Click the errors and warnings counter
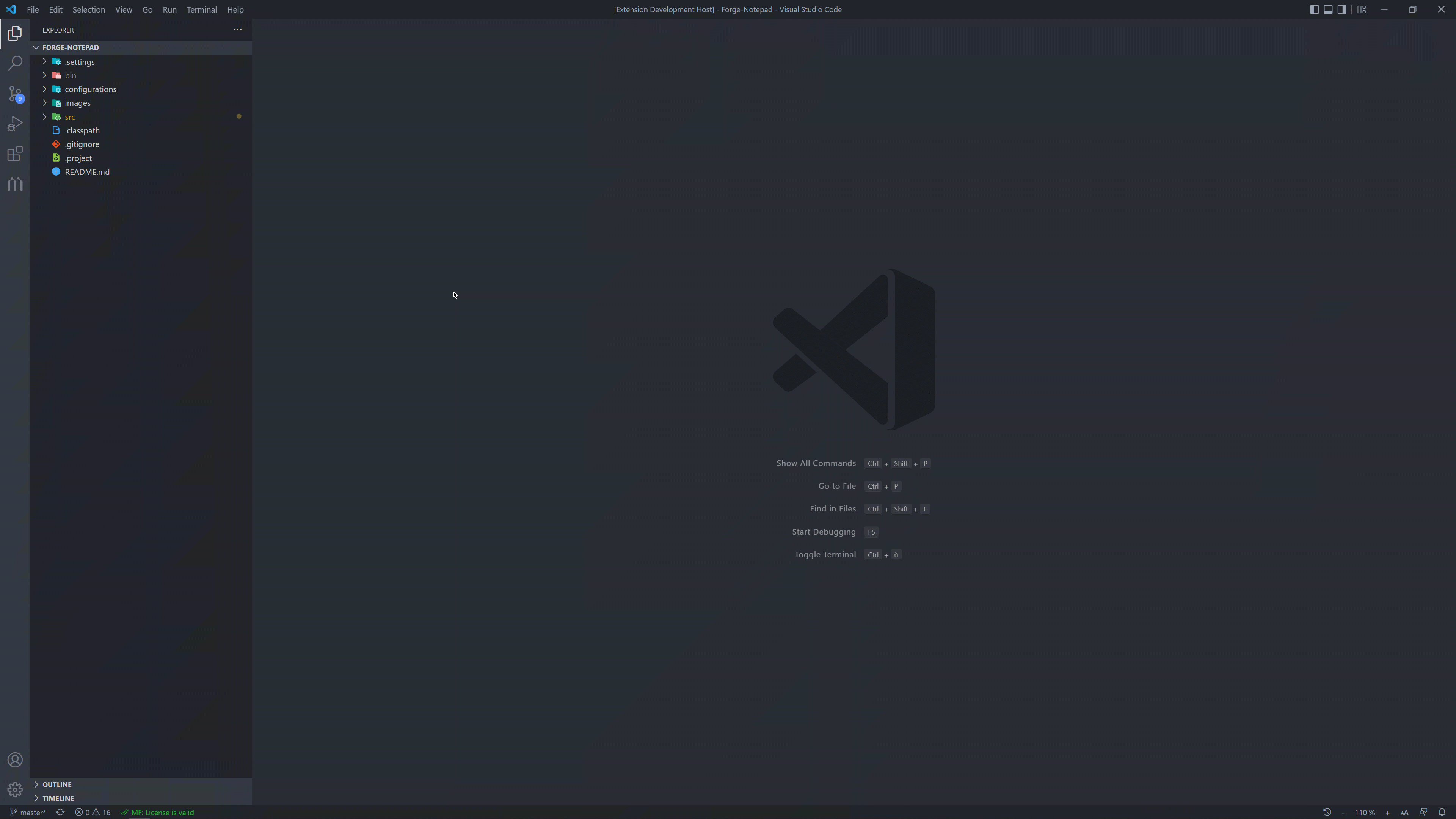Image resolution: width=1456 pixels, height=819 pixels. (x=93, y=812)
